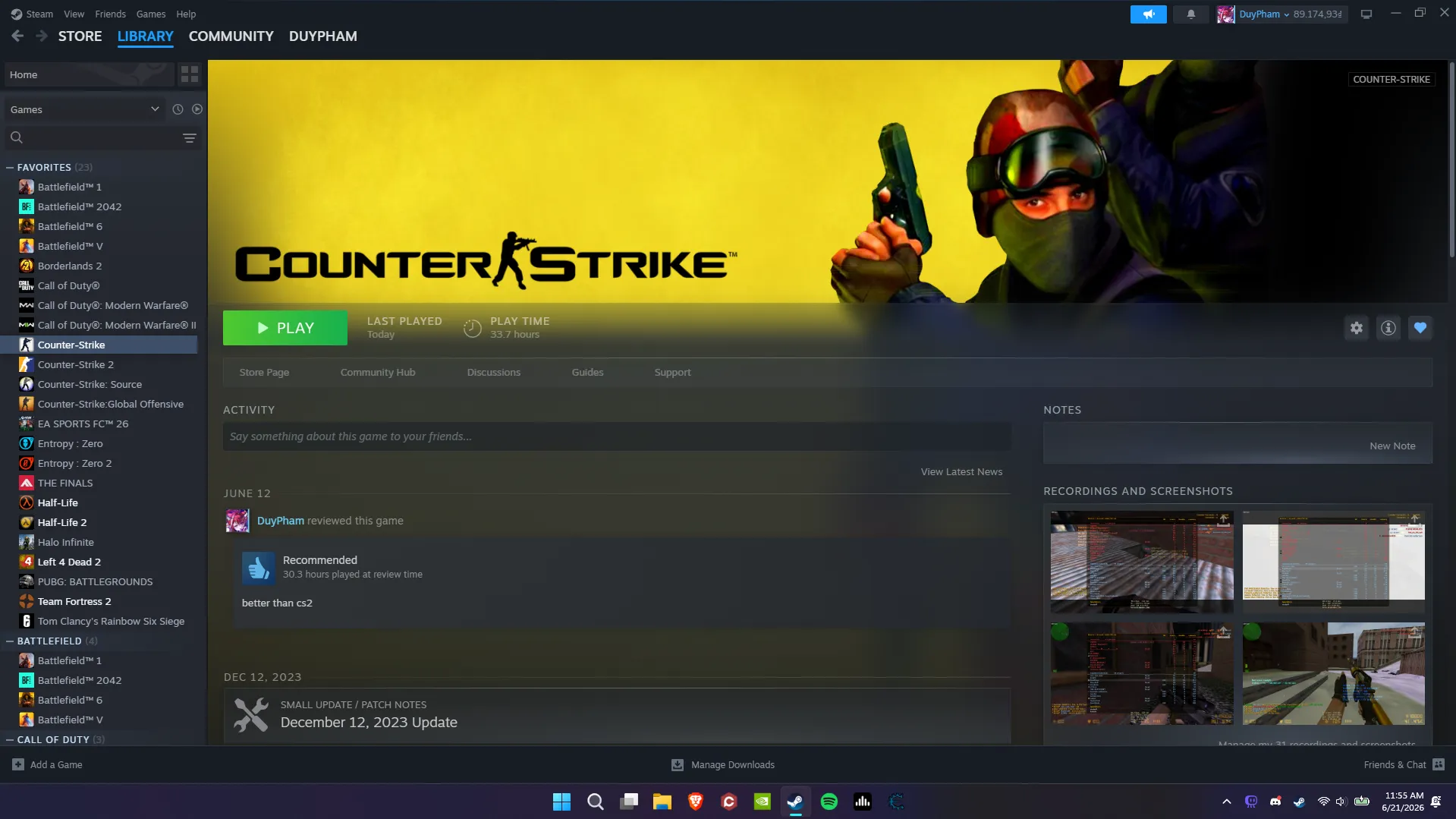The height and width of the screenshot is (819, 1456).
Task: Toggle ready-to-play filter icon
Action: pyautogui.click(x=197, y=109)
